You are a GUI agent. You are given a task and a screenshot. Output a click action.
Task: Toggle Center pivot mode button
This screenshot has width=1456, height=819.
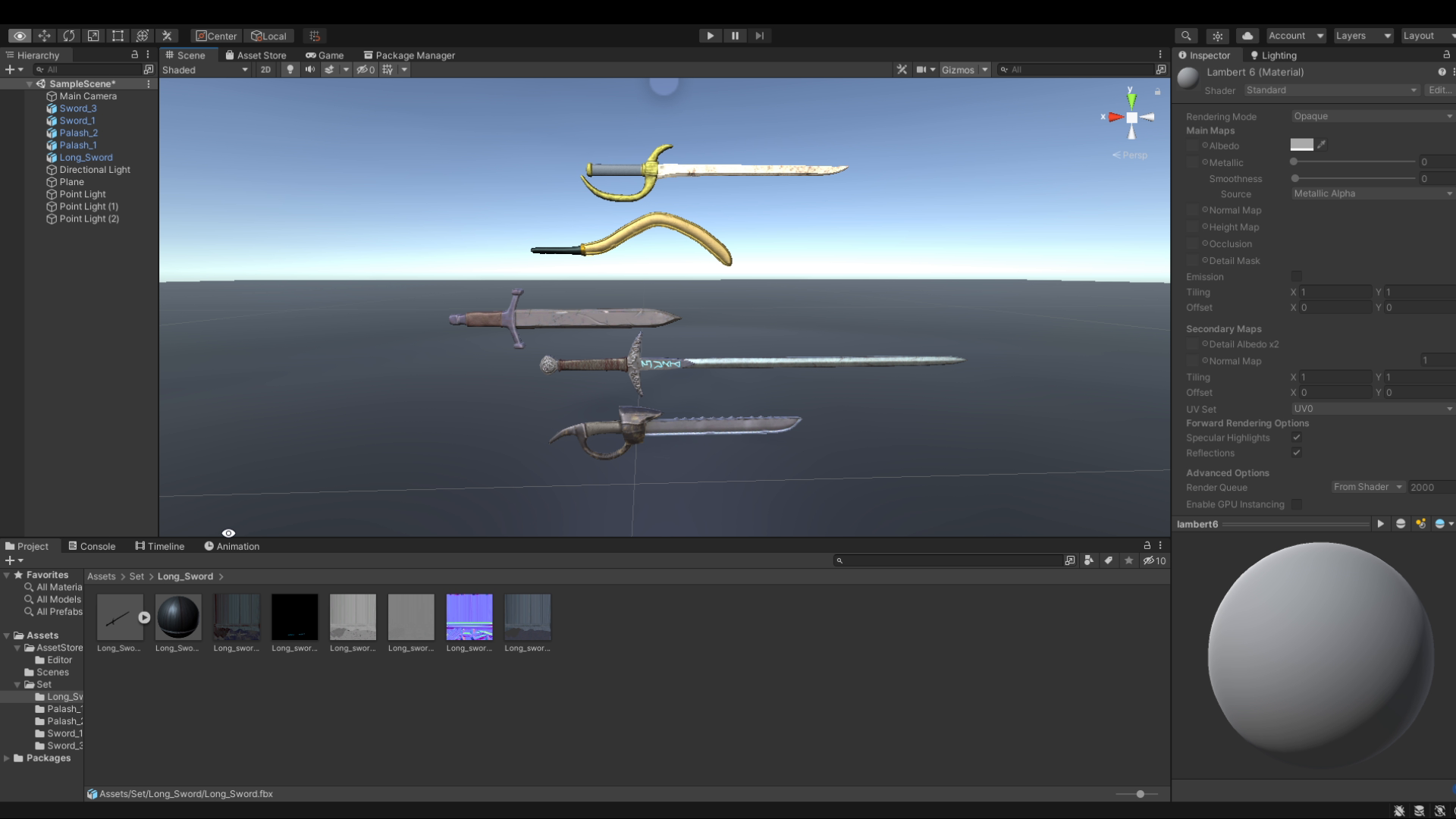217,36
